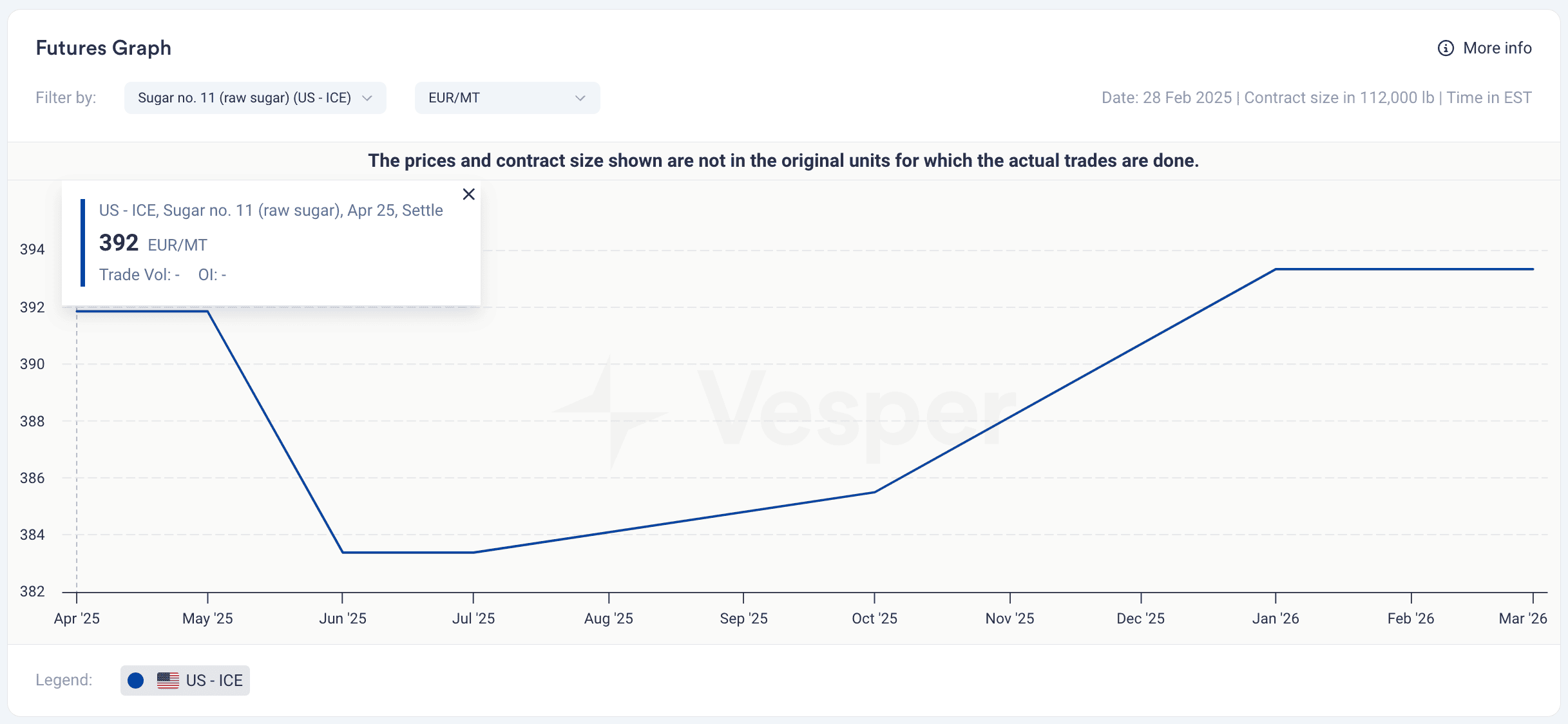Click the Futures Graph heading
The image size is (1568, 724).
[x=104, y=48]
